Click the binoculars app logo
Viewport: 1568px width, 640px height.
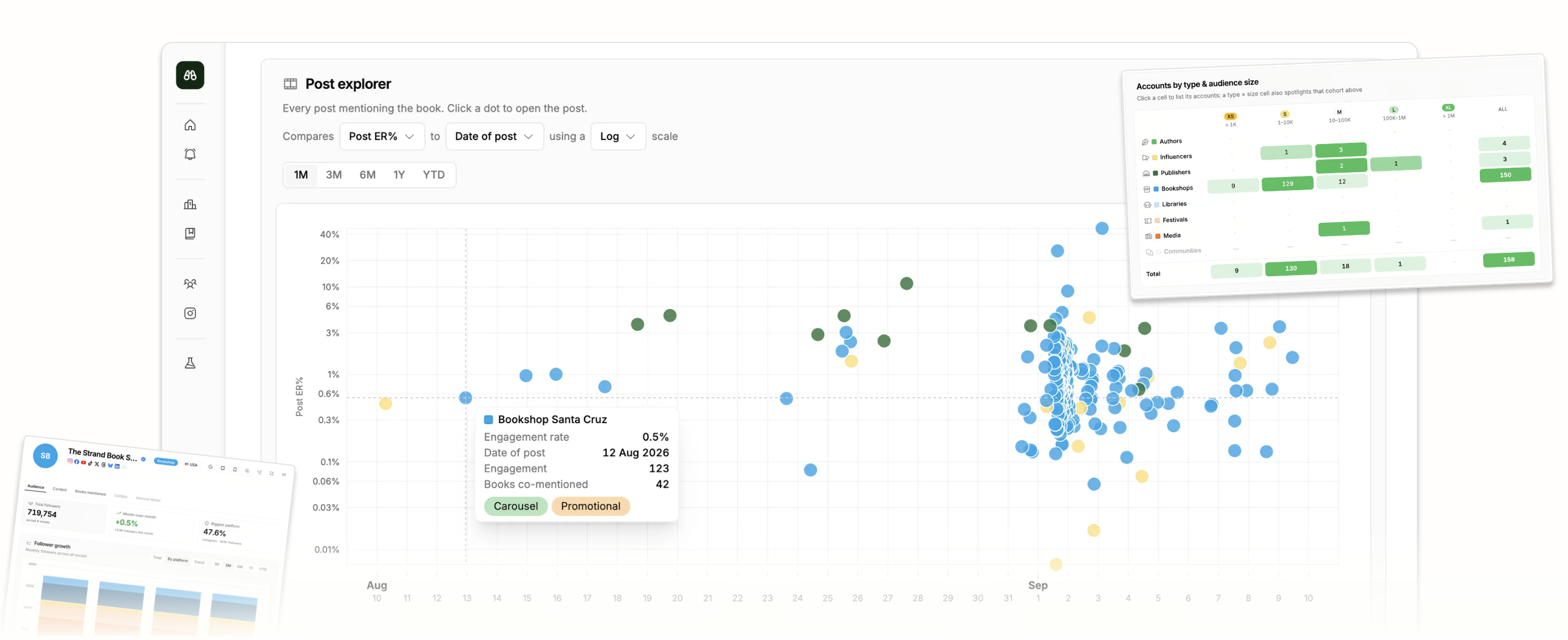coord(190,76)
